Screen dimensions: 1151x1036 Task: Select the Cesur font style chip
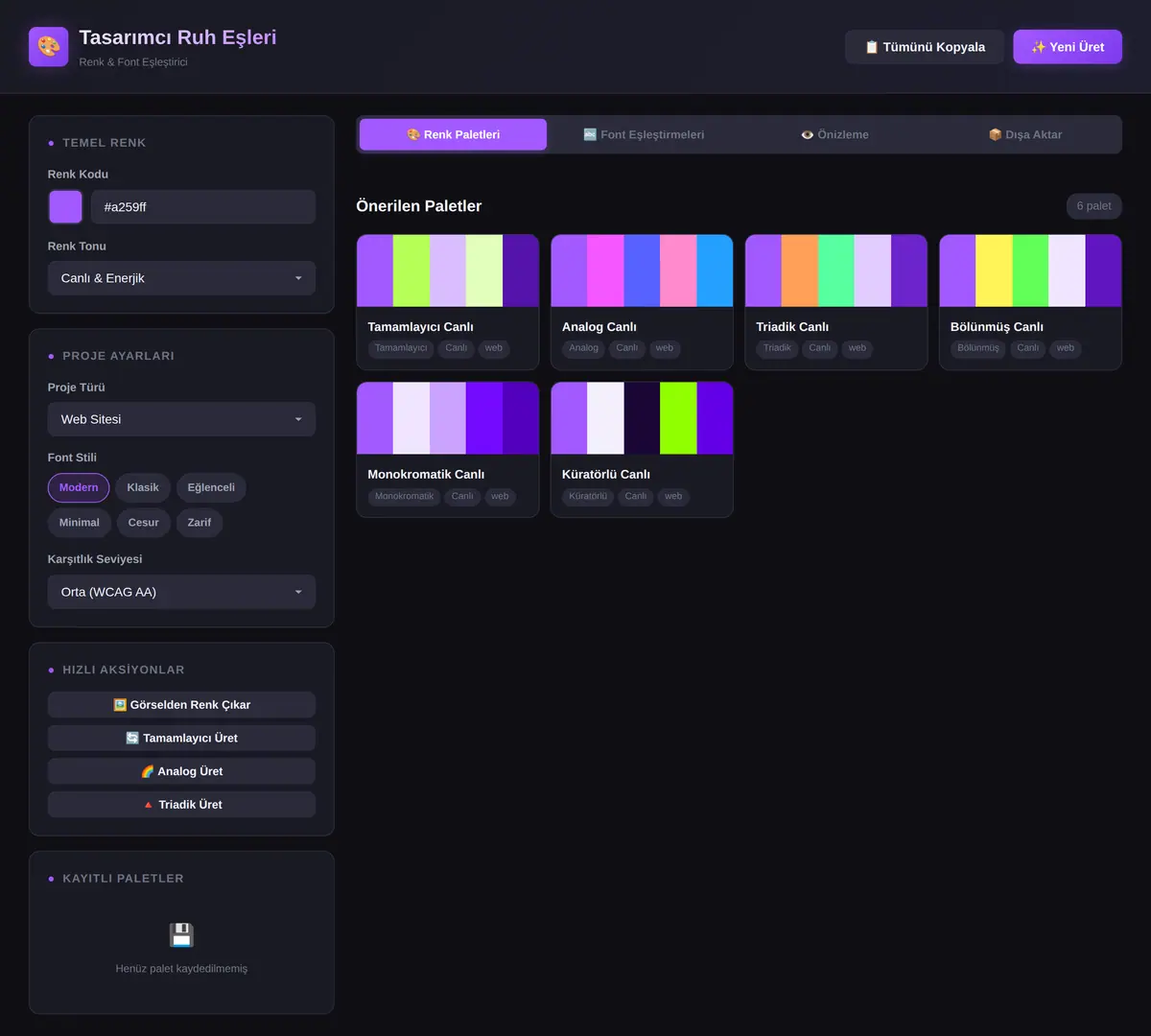[144, 523]
